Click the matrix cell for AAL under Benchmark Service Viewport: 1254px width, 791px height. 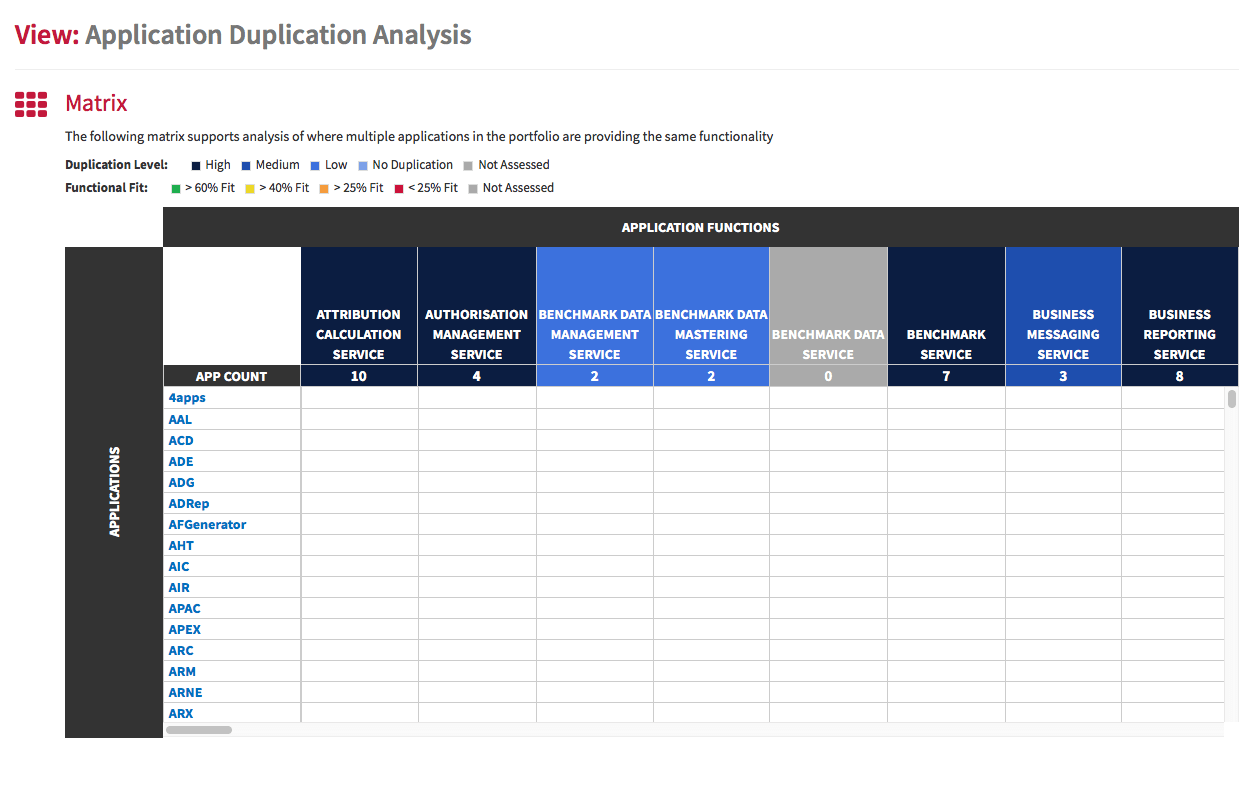(x=946, y=419)
